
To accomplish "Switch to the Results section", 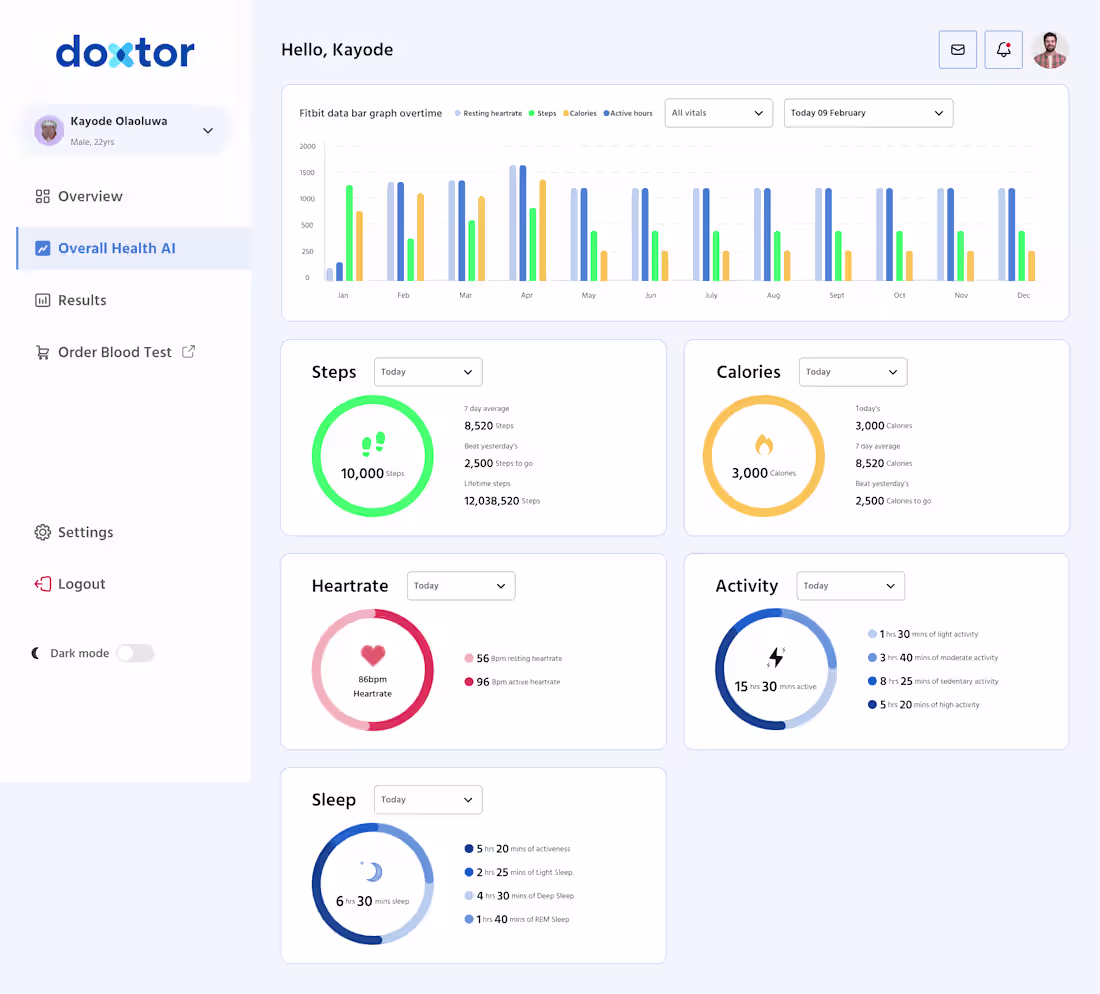I will pyautogui.click(x=80, y=300).
